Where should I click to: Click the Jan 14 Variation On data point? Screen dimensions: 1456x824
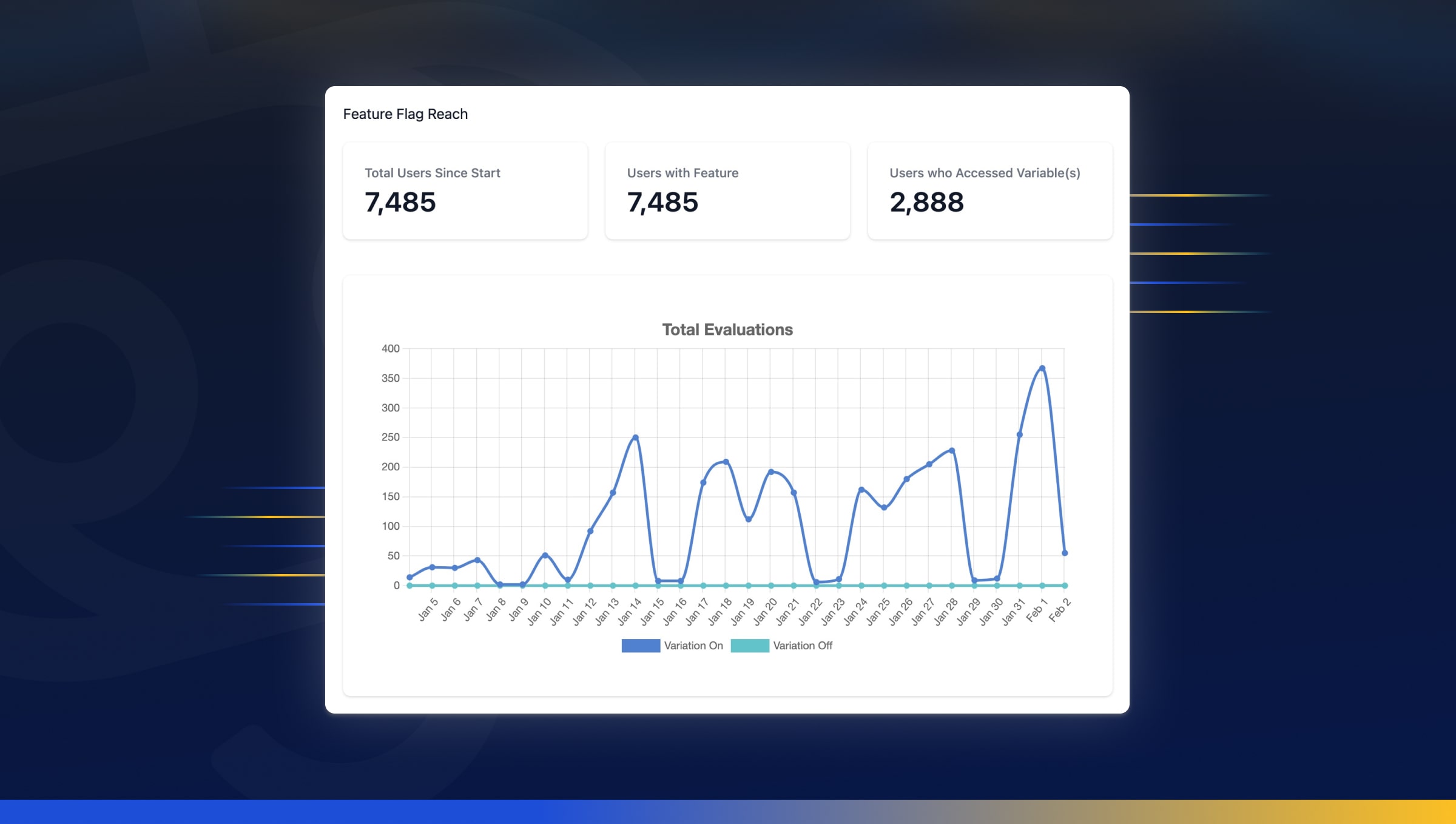pos(635,437)
